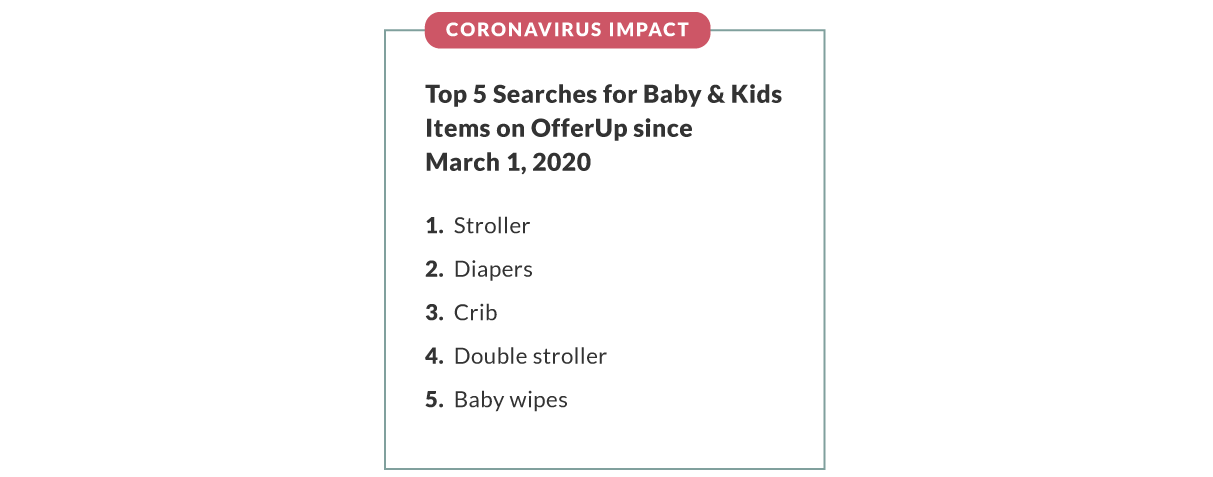Select the Stroller list item
The image size is (1213, 477).
point(491,226)
